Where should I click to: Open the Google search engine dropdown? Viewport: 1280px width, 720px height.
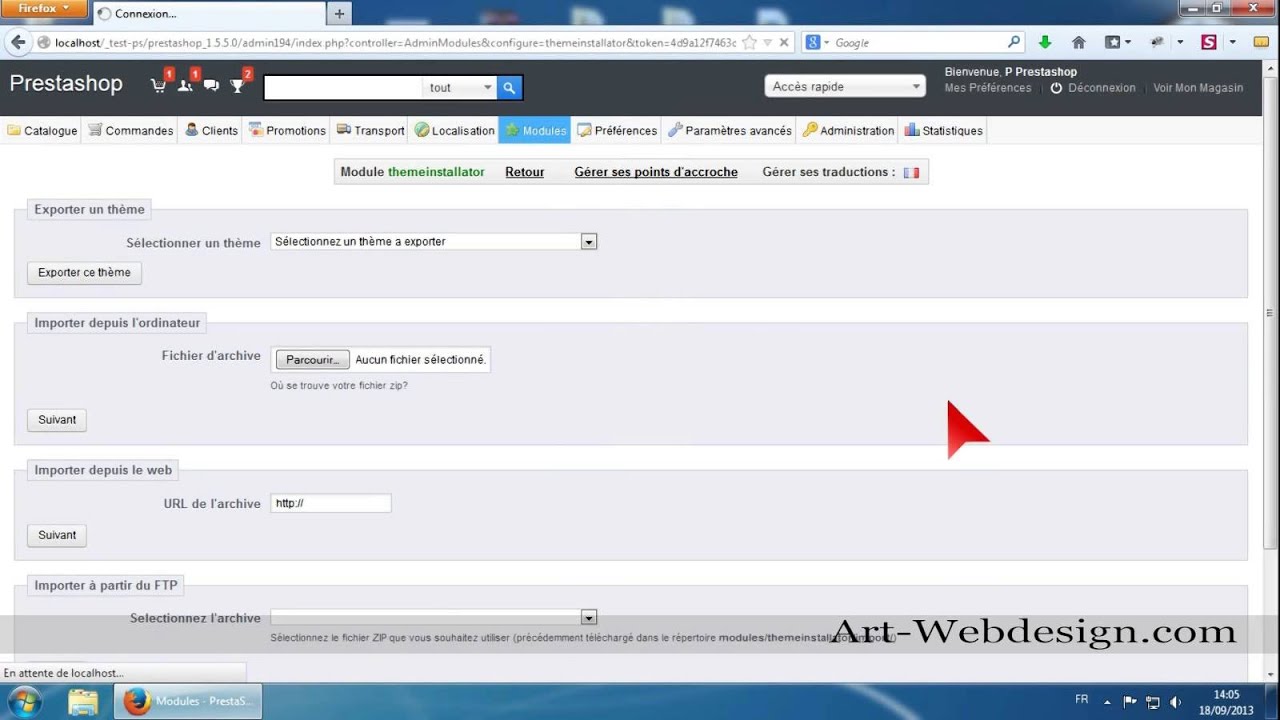[x=816, y=43]
